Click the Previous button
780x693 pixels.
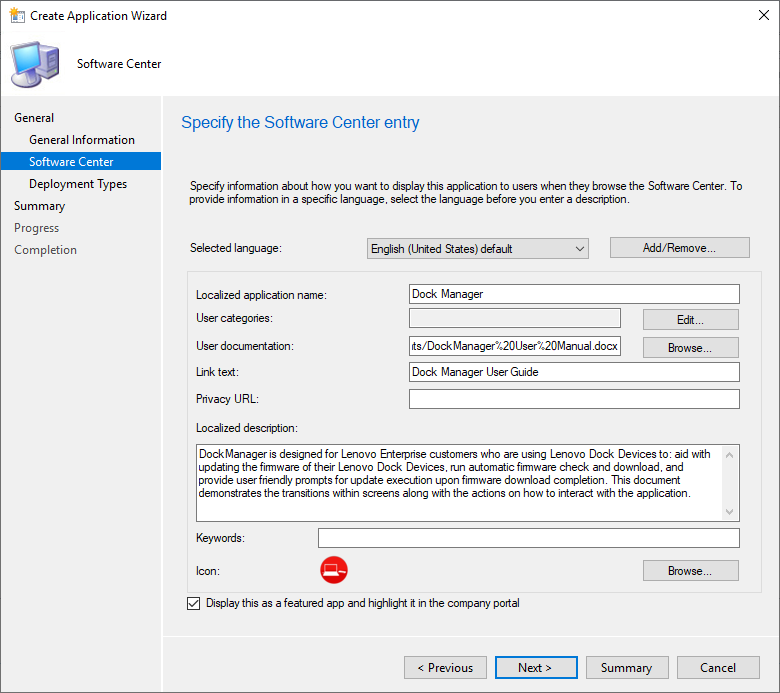445,668
